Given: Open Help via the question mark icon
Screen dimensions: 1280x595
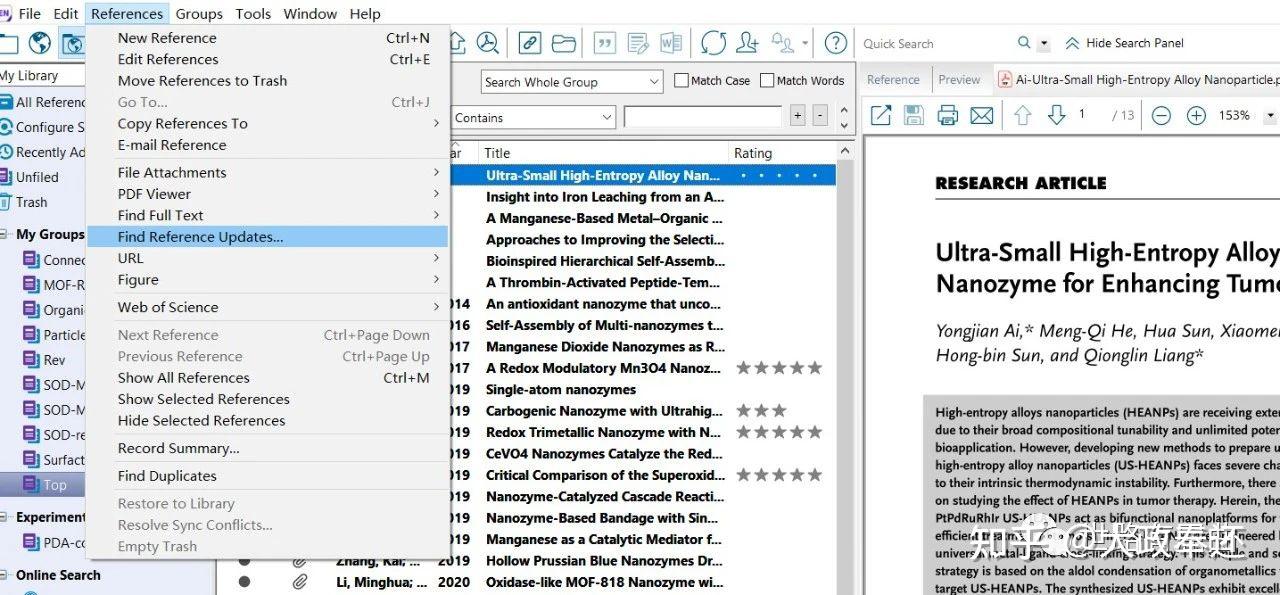Looking at the screenshot, I should [836, 43].
